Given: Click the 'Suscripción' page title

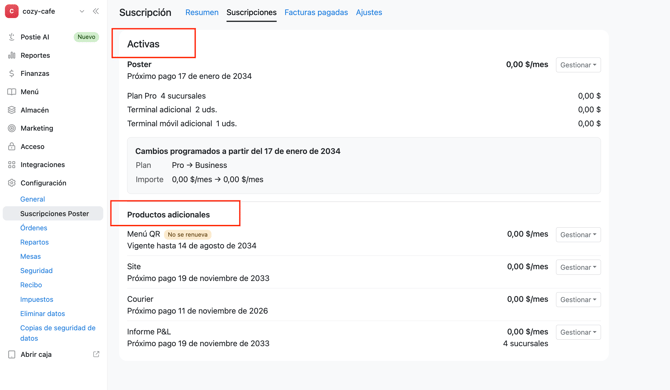Looking at the screenshot, I should click(145, 12).
